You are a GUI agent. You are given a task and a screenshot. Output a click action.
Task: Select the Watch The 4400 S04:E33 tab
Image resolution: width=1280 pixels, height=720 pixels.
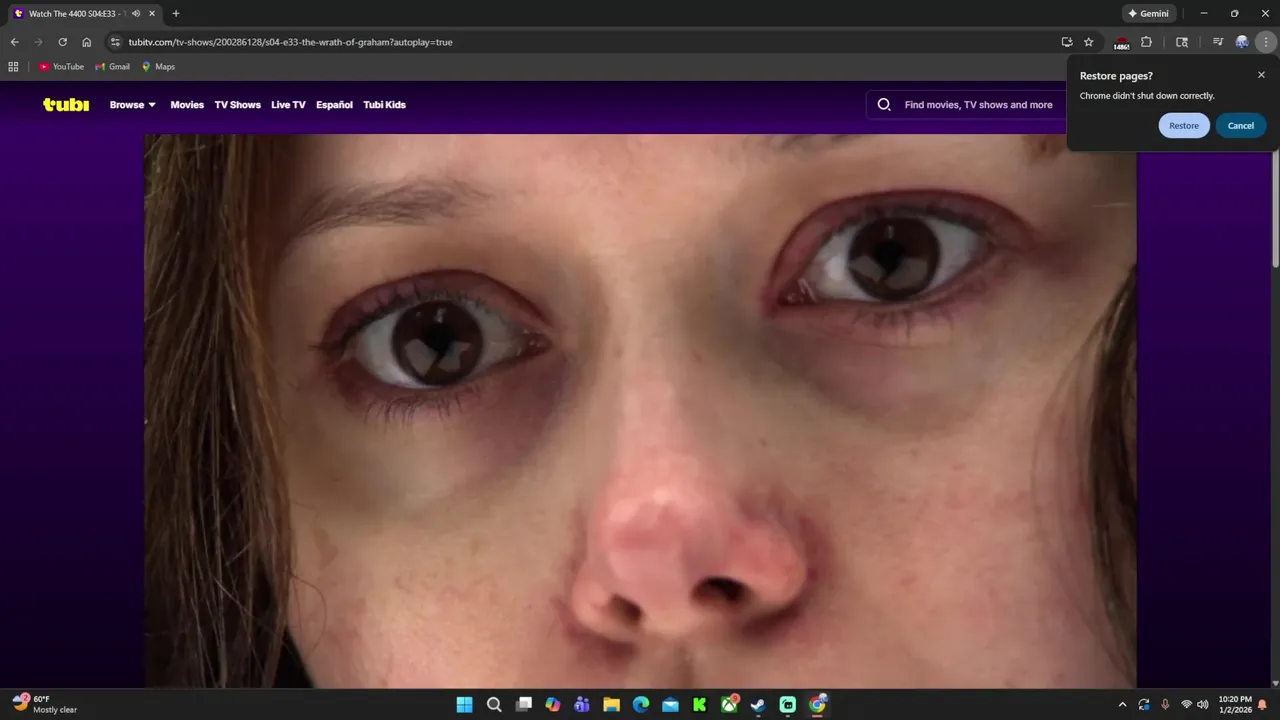click(84, 14)
